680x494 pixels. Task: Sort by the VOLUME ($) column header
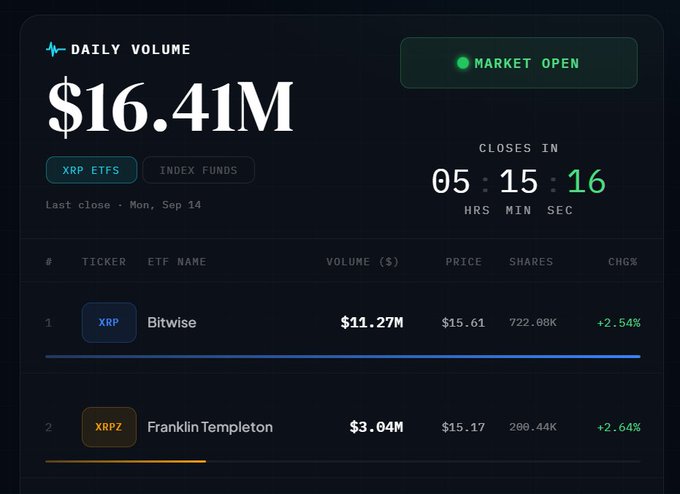click(363, 262)
